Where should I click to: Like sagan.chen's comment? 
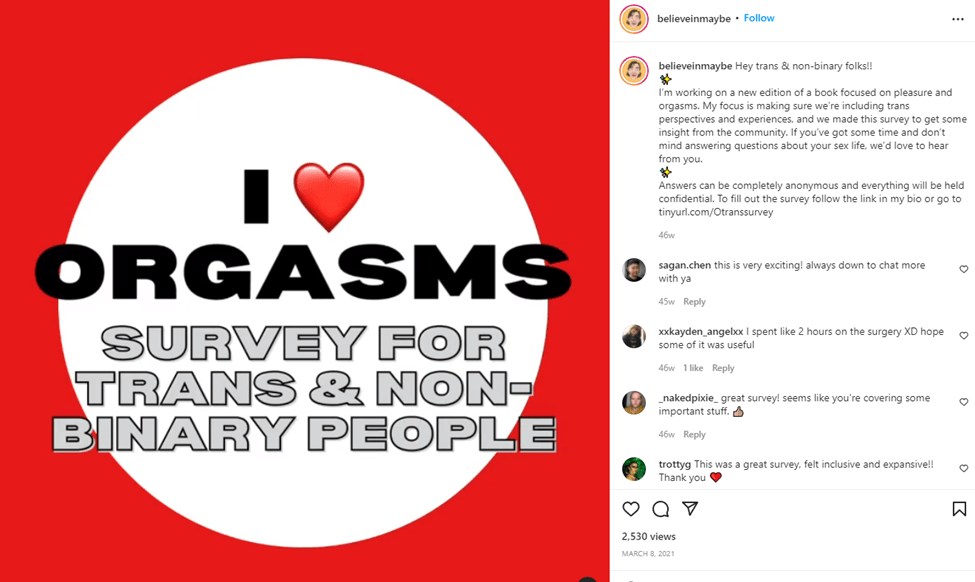click(x=964, y=270)
